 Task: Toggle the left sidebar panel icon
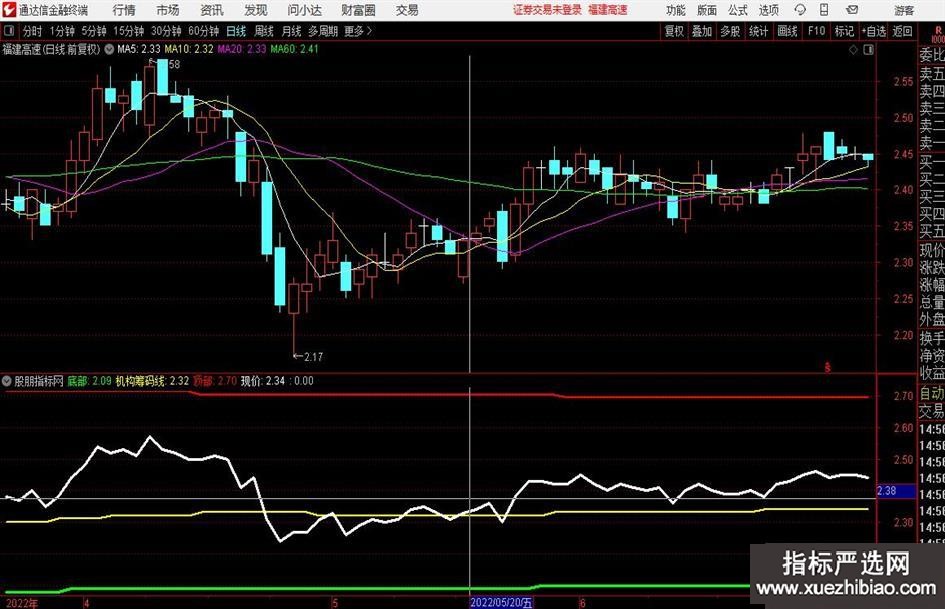point(8,31)
